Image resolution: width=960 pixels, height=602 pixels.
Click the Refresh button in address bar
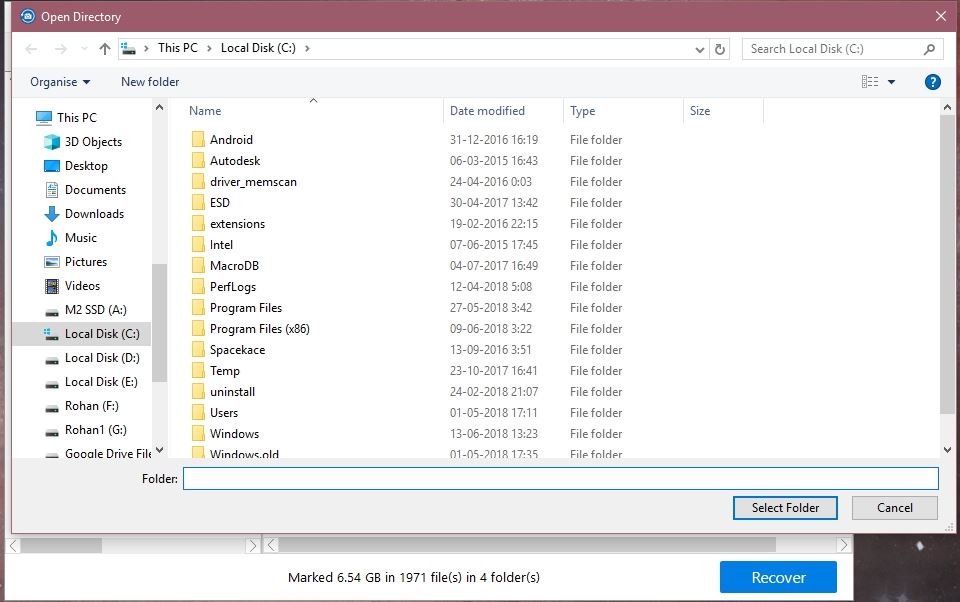(720, 49)
